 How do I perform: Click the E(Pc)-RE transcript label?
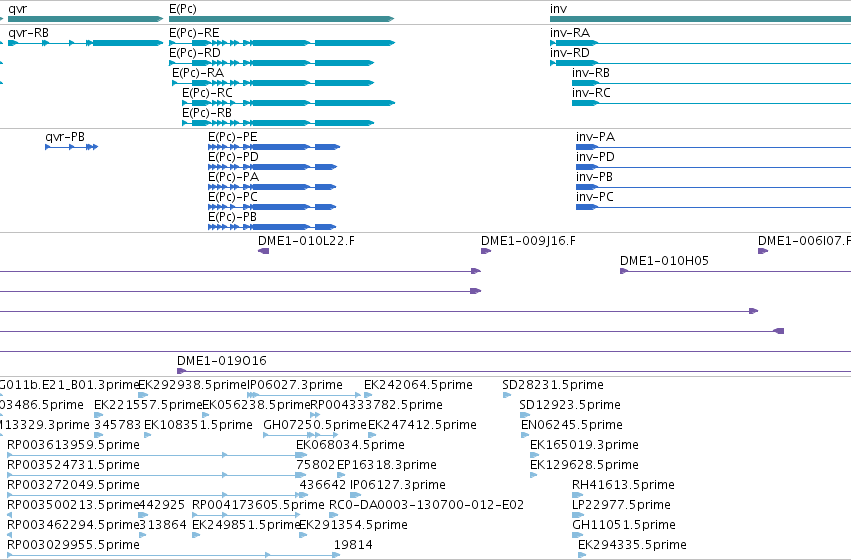pos(194,33)
